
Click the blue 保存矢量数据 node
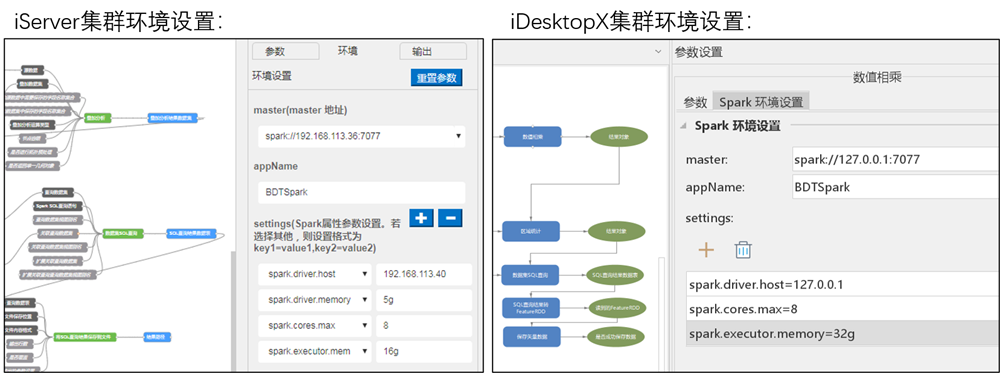pos(531,336)
